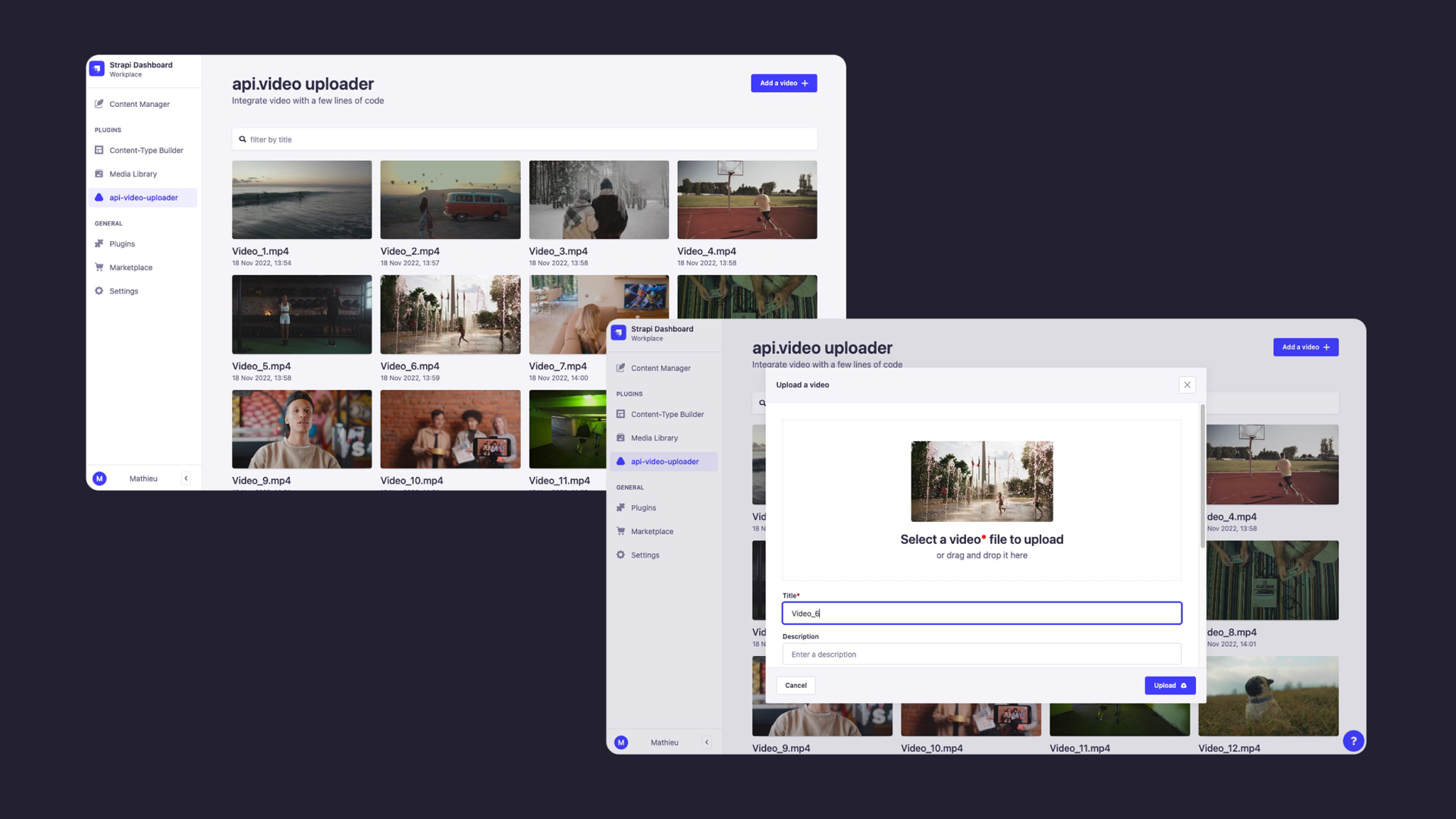Open Content Manager in the back sidebar
This screenshot has width=1456, height=819.
coord(139,104)
